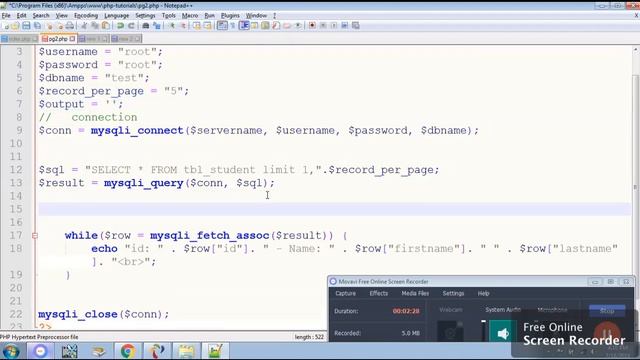The height and width of the screenshot is (360, 640).
Task: Close the pg2.php tab
Action: [73, 39]
